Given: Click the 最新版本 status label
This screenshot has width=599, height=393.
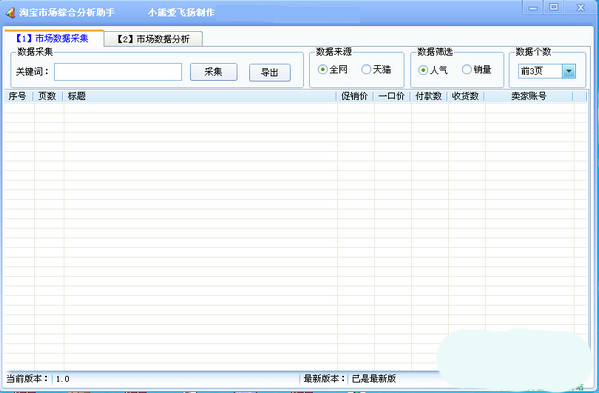Looking at the screenshot, I should [x=324, y=379].
